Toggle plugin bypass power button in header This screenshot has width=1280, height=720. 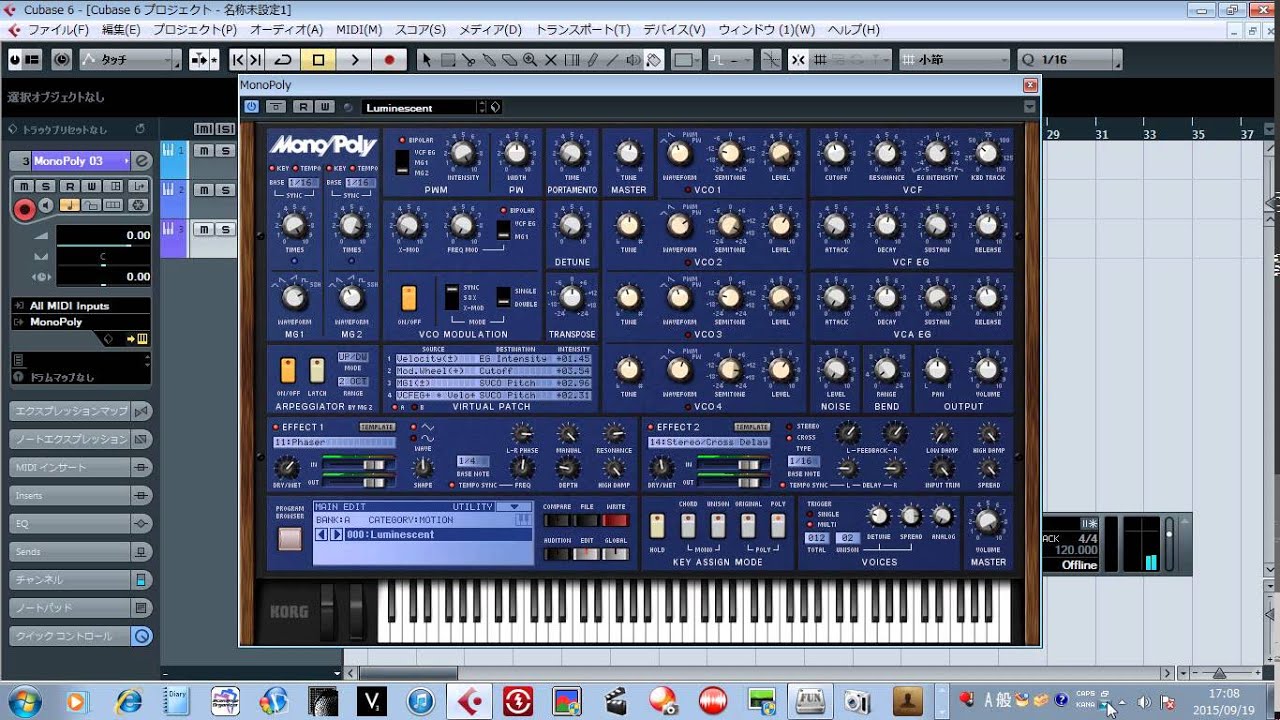[x=251, y=107]
